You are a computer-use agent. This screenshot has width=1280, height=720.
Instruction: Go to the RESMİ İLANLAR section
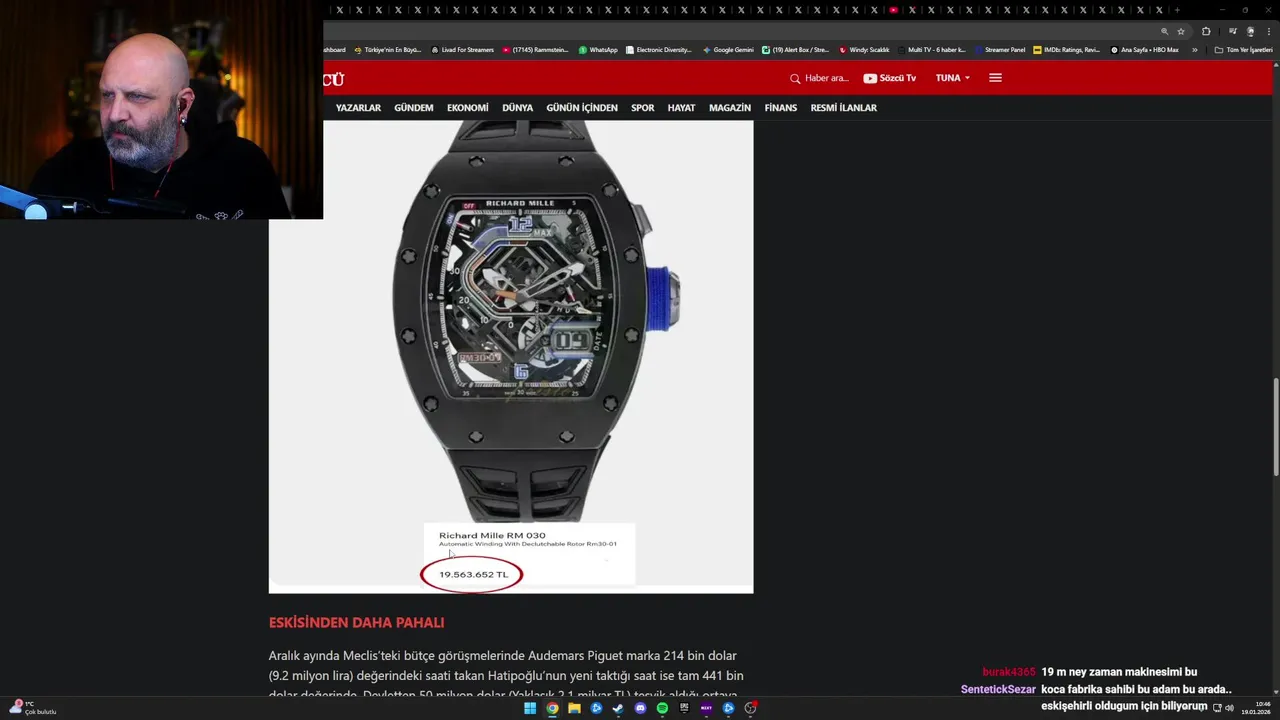coord(844,108)
